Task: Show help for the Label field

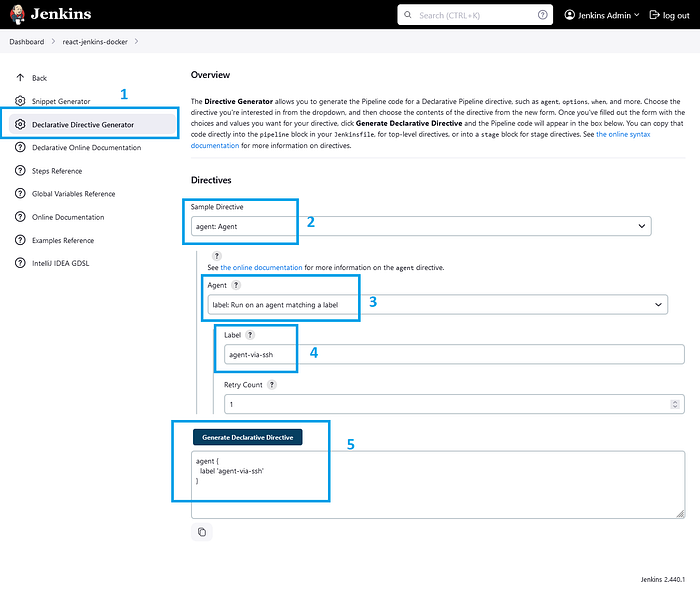Action: (x=250, y=334)
